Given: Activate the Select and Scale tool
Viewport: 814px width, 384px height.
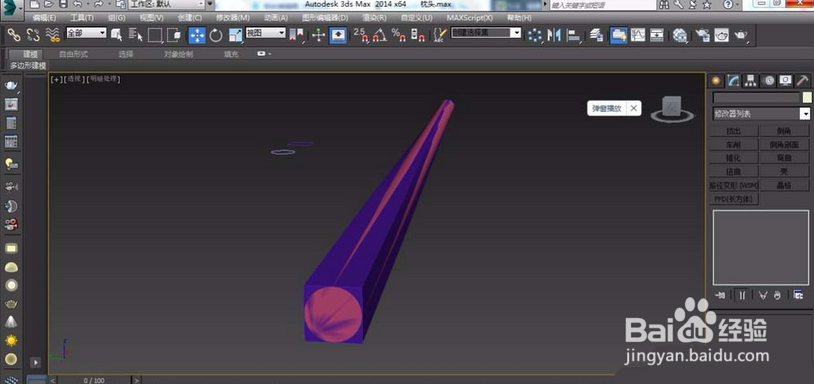Looking at the screenshot, I should pyautogui.click(x=236, y=35).
